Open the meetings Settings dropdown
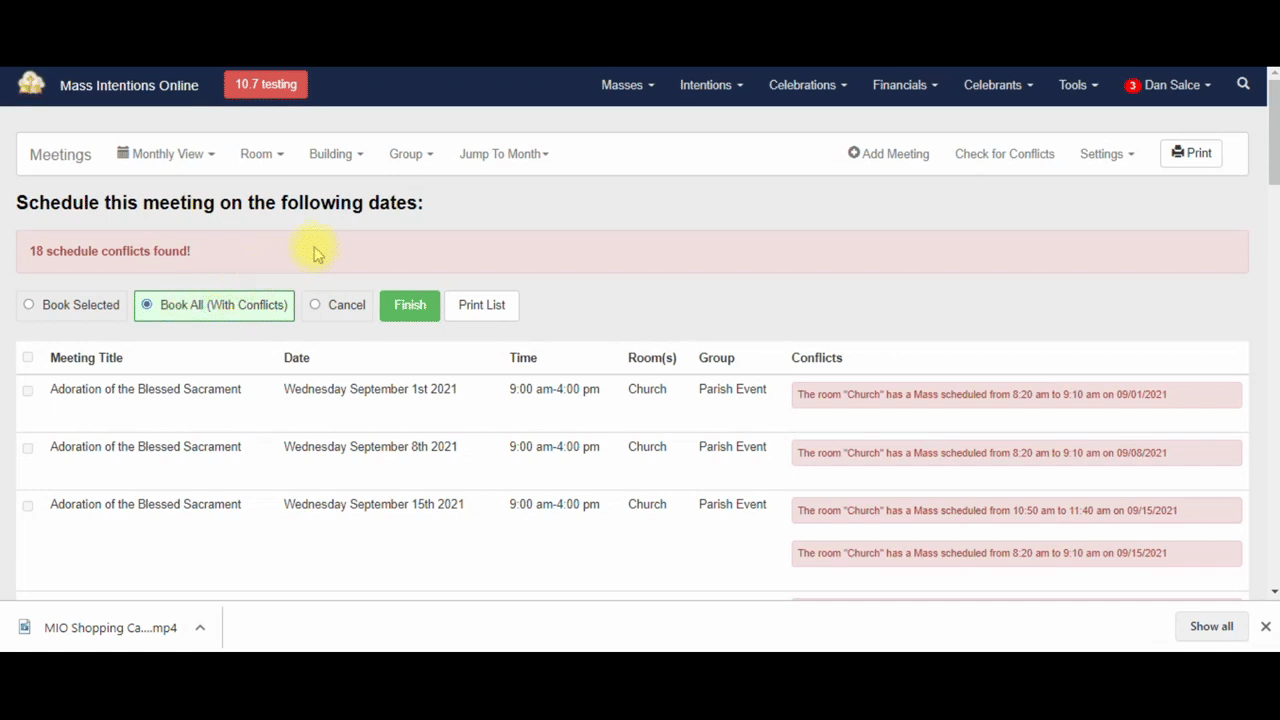This screenshot has width=1280, height=720. pos(1107,154)
